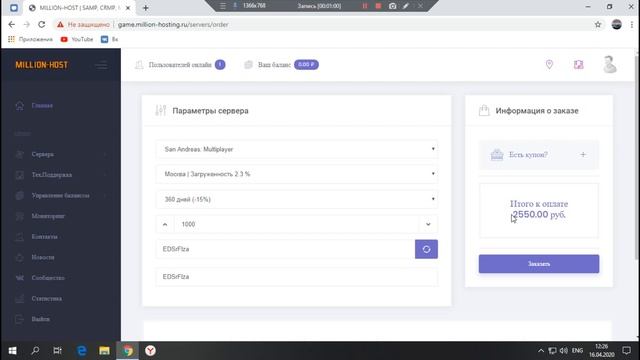Image resolution: width=640 pixels, height=360 pixels.
Task: Open Windows search from taskbar
Action: (x=35, y=351)
